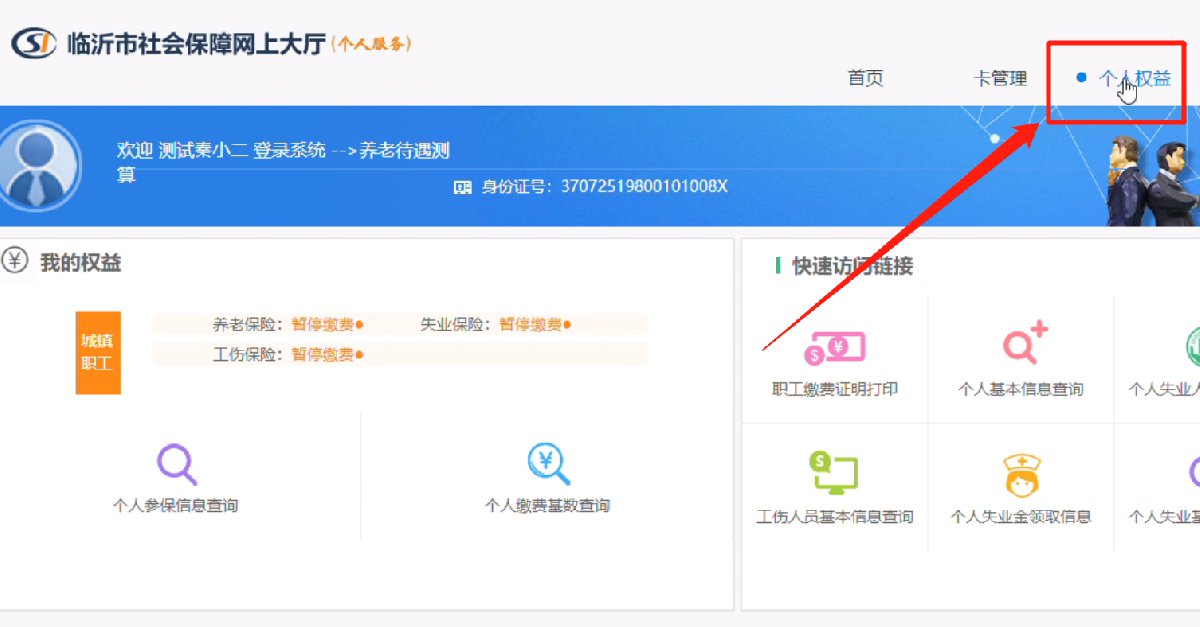
Task: Click 个人参保信息查询 magnifier icon
Action: pos(176,464)
